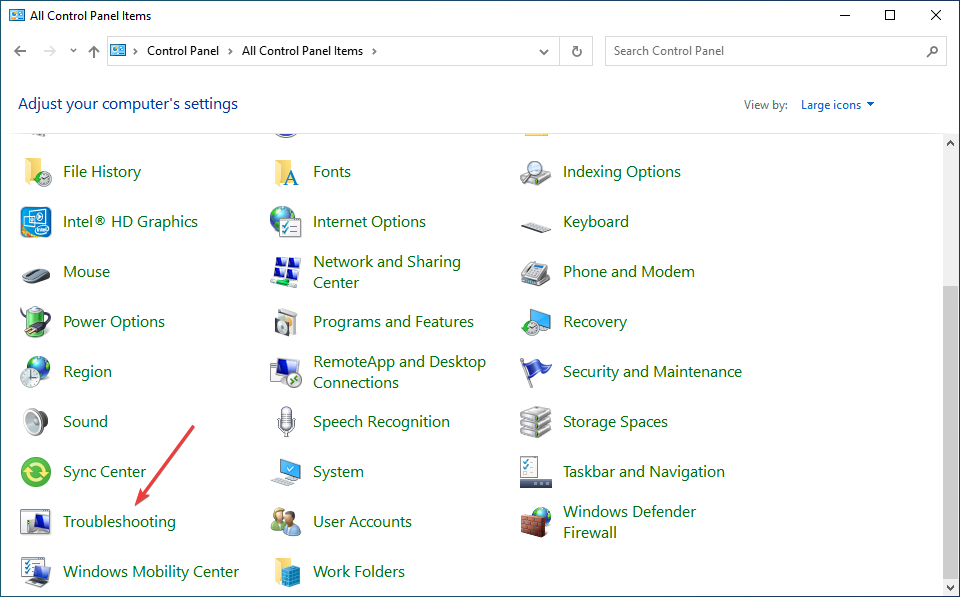This screenshot has height=597, width=960.
Task: Click the Control Panel icon in address bar
Action: coord(118,50)
